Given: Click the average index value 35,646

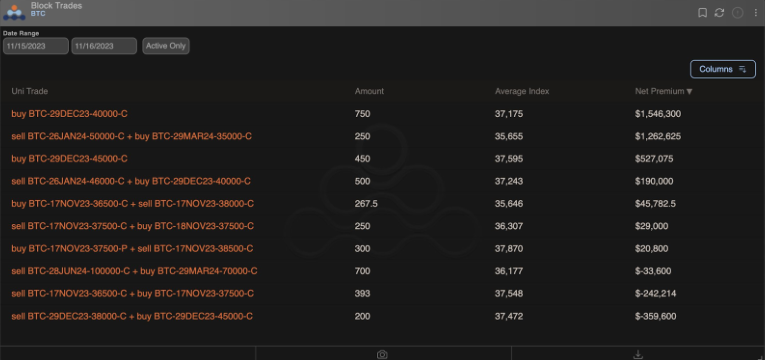Looking at the screenshot, I should 509,203.
